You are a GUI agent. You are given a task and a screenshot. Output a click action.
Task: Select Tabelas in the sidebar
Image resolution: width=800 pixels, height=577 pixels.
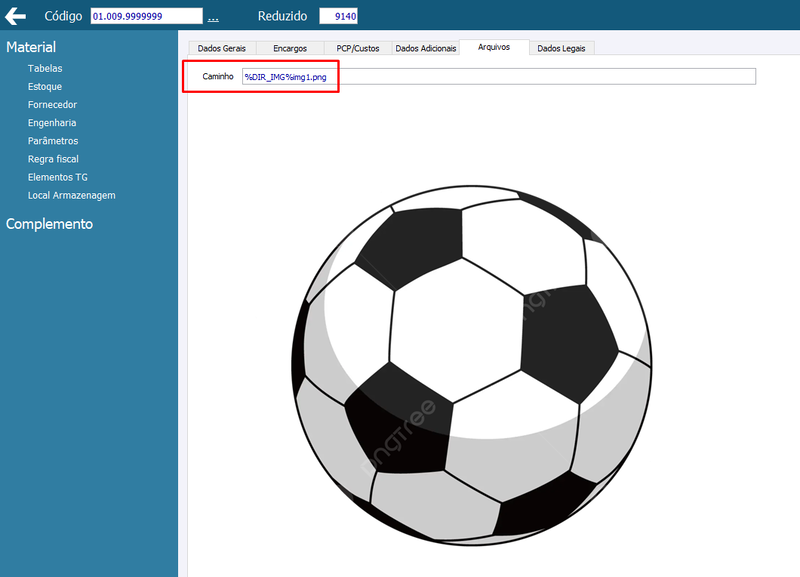tap(45, 68)
